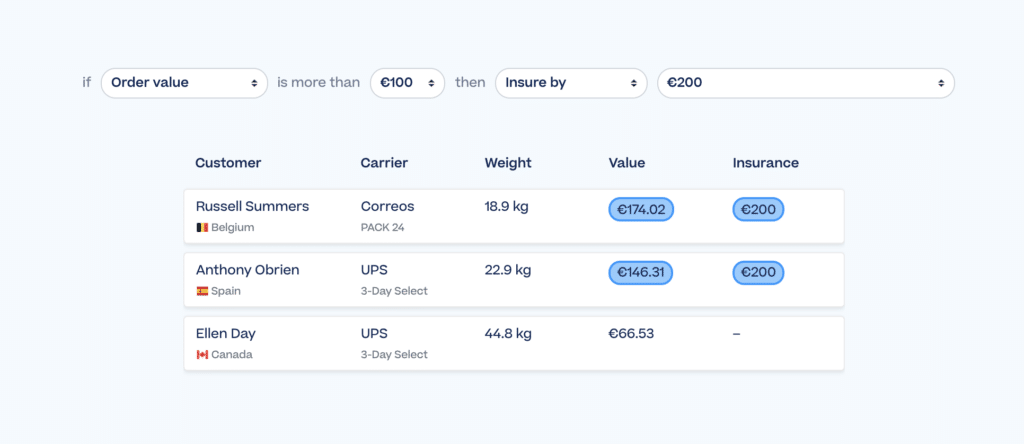The height and width of the screenshot is (444, 1024).
Task: Open the Russell Summers customer row
Action: pyautogui.click(x=514, y=216)
